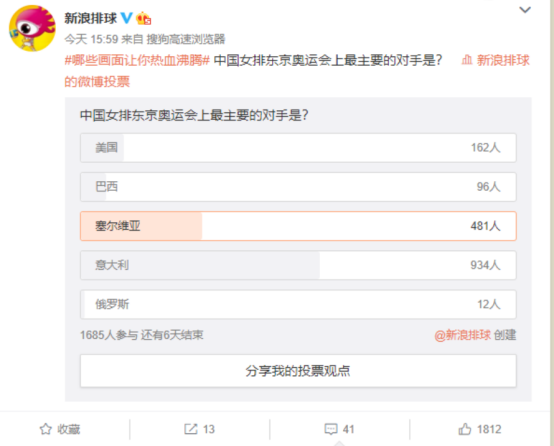The image size is (554, 446).
Task: Click the @新浪排球 creator mention
Action: [462, 335]
